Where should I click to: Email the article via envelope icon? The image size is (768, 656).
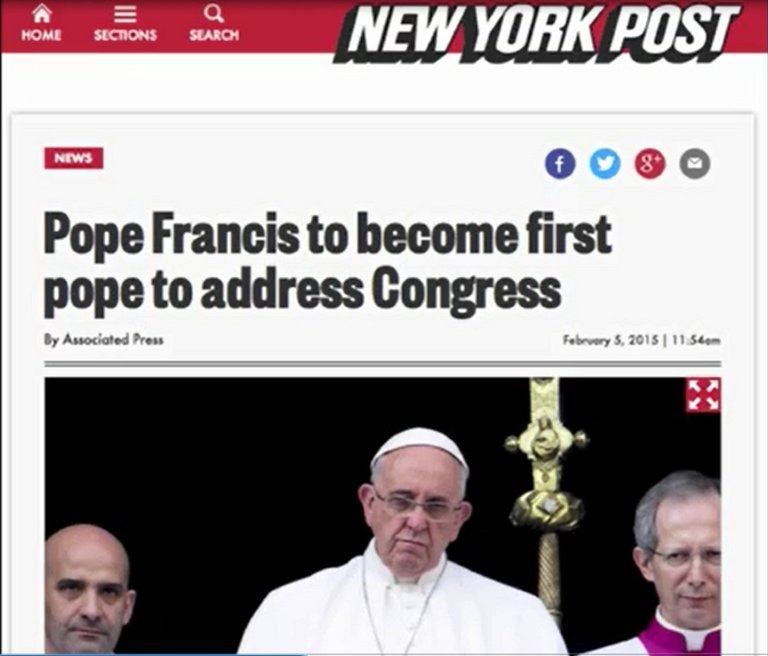click(x=695, y=164)
